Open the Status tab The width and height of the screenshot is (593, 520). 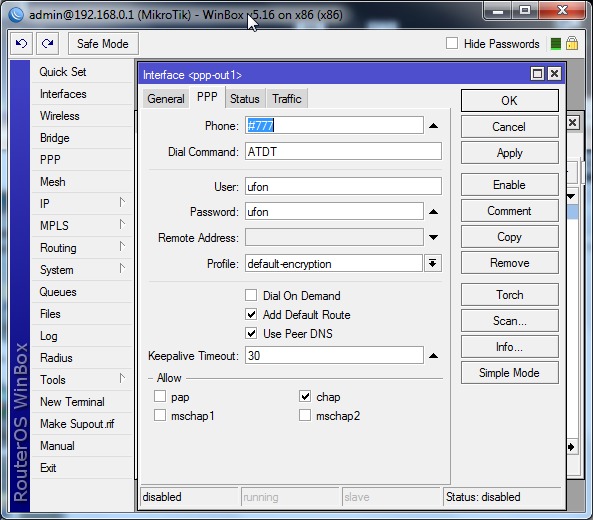(x=245, y=99)
